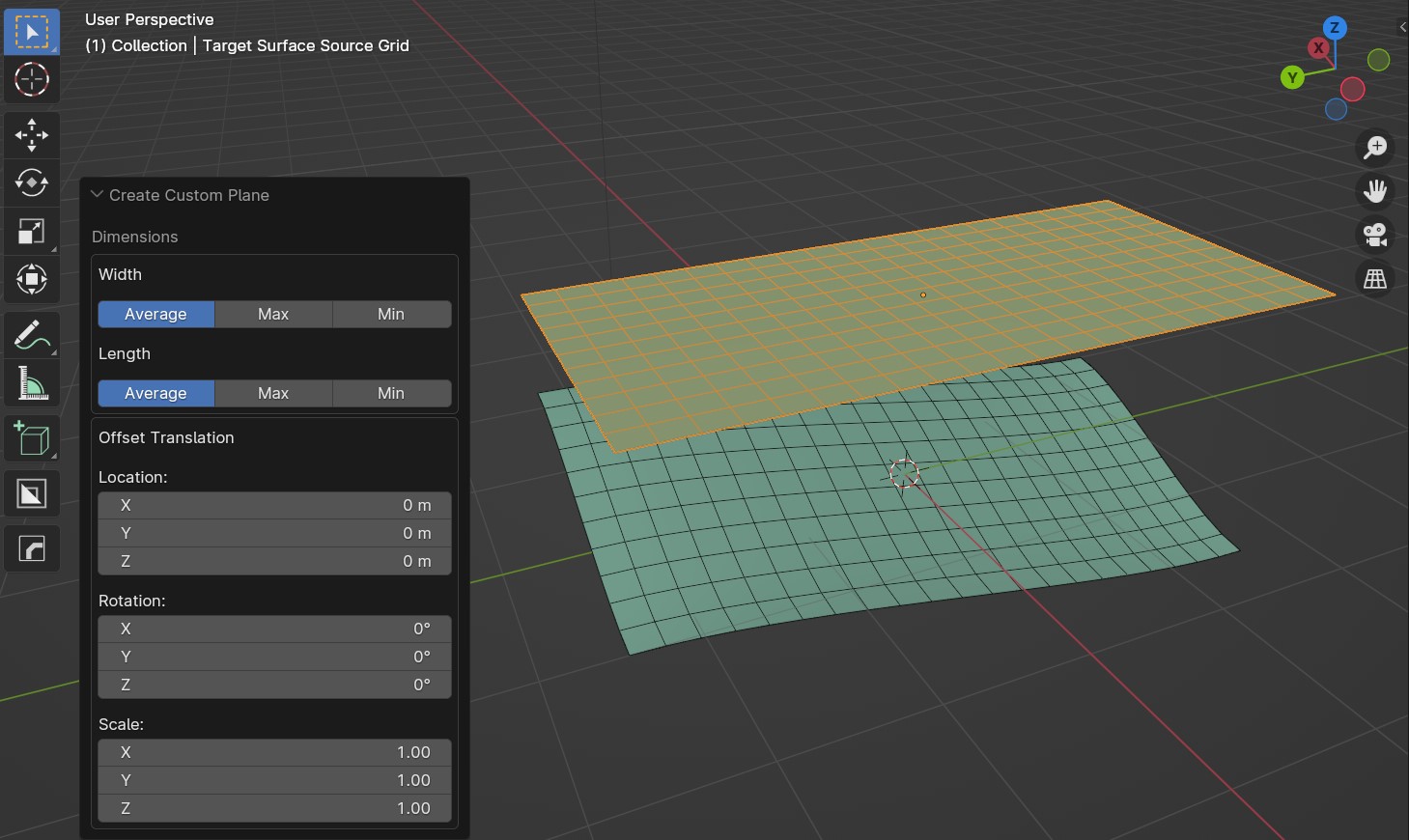The height and width of the screenshot is (840, 1409).
Task: Switch perspective/orthographic grid icon
Action: point(1375,279)
